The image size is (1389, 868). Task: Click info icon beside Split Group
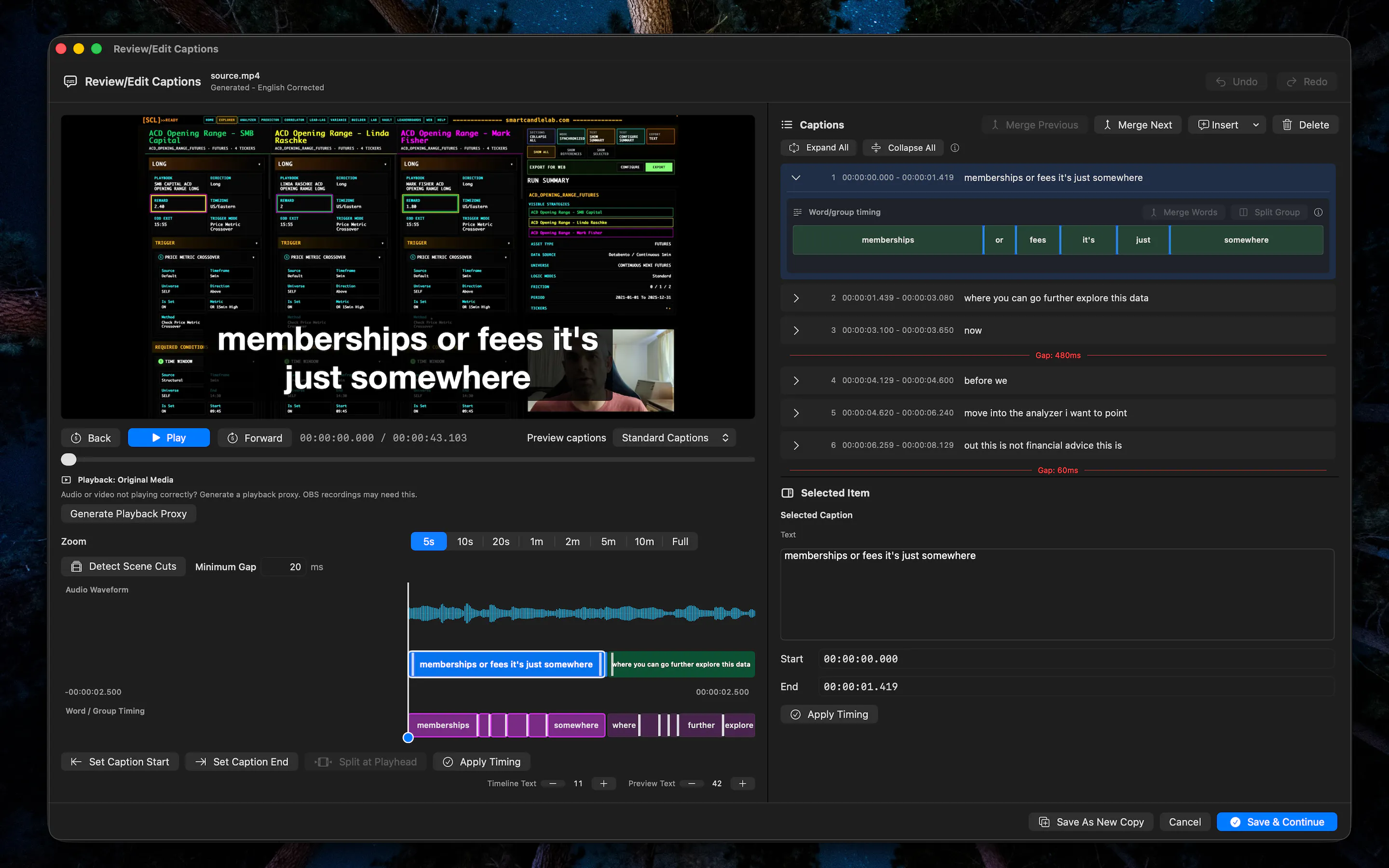coord(1319,212)
